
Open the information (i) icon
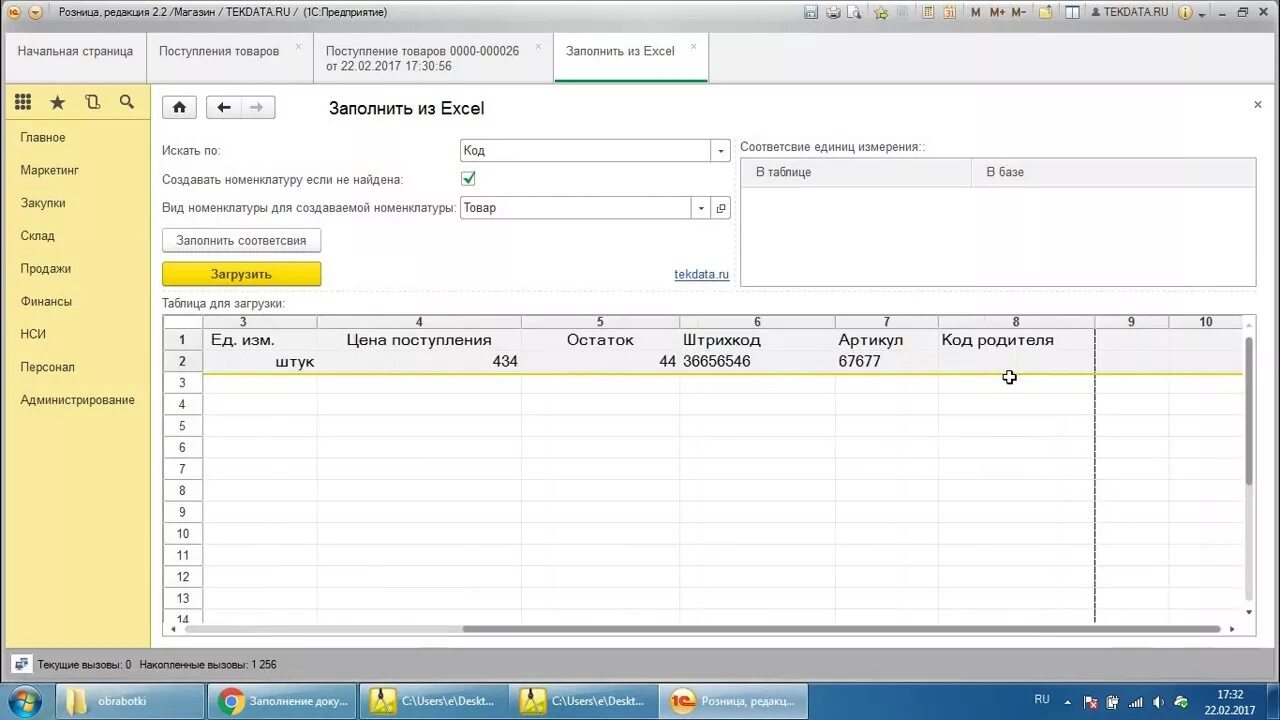tap(1185, 12)
